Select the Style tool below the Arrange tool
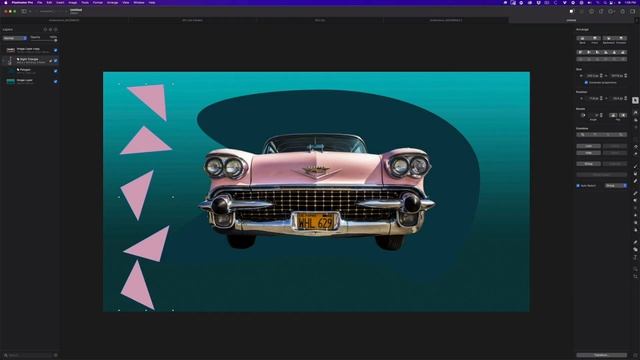This screenshot has width=640, height=360. tap(635, 112)
